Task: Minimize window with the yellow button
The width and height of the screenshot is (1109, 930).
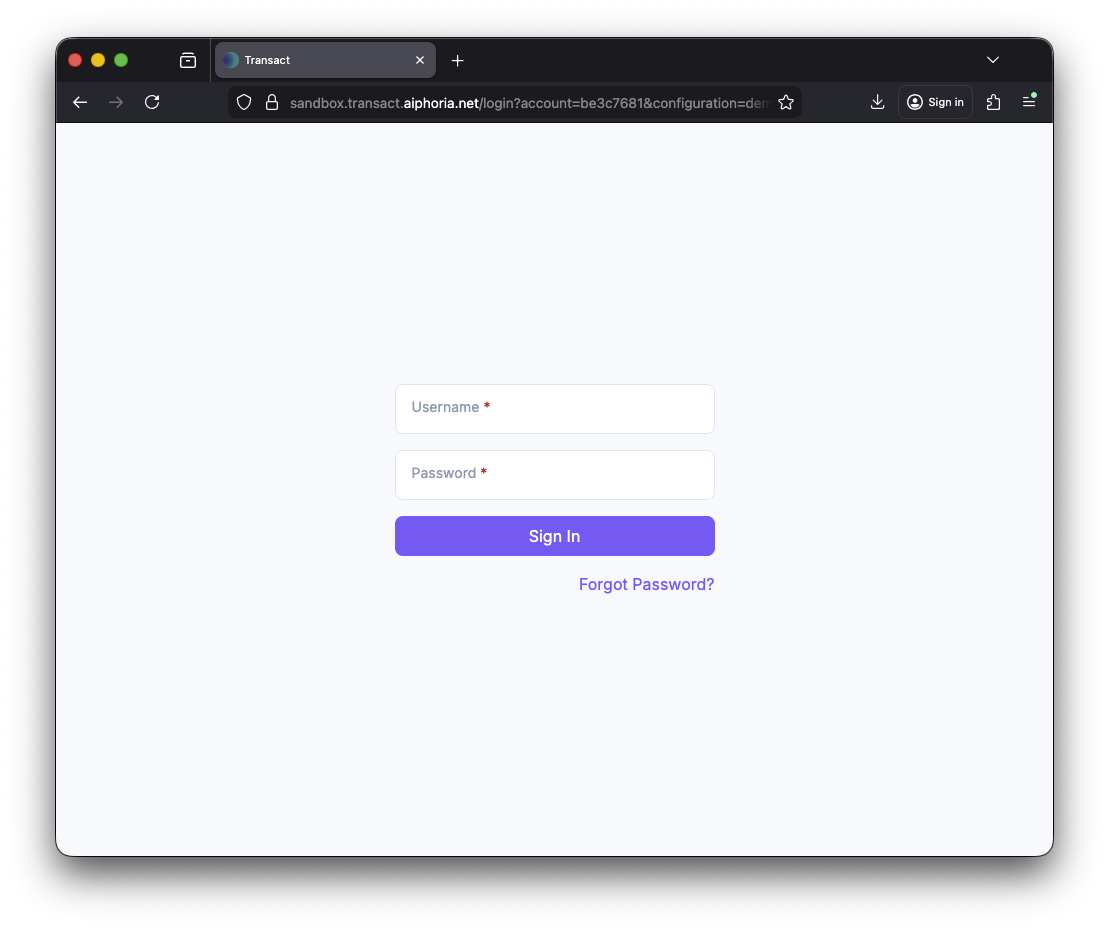Action: click(98, 60)
